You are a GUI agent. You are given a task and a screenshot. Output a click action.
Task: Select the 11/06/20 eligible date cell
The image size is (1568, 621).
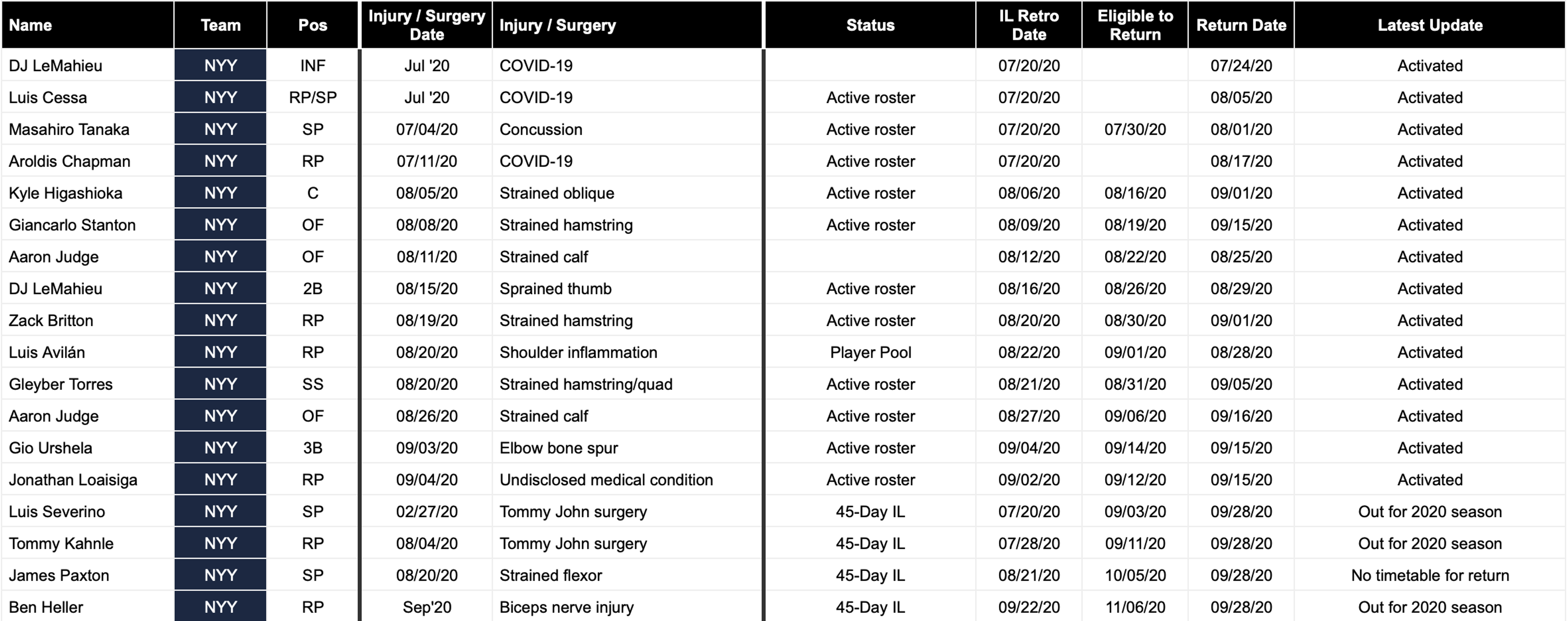pos(1135,607)
